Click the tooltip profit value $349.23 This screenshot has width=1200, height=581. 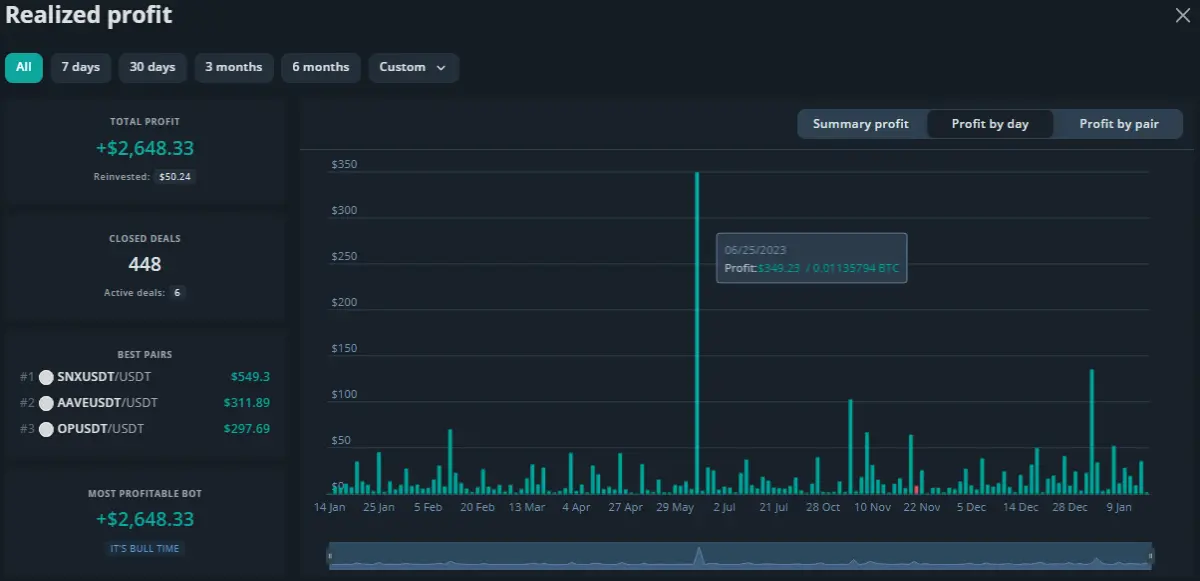pyautogui.click(x=779, y=268)
